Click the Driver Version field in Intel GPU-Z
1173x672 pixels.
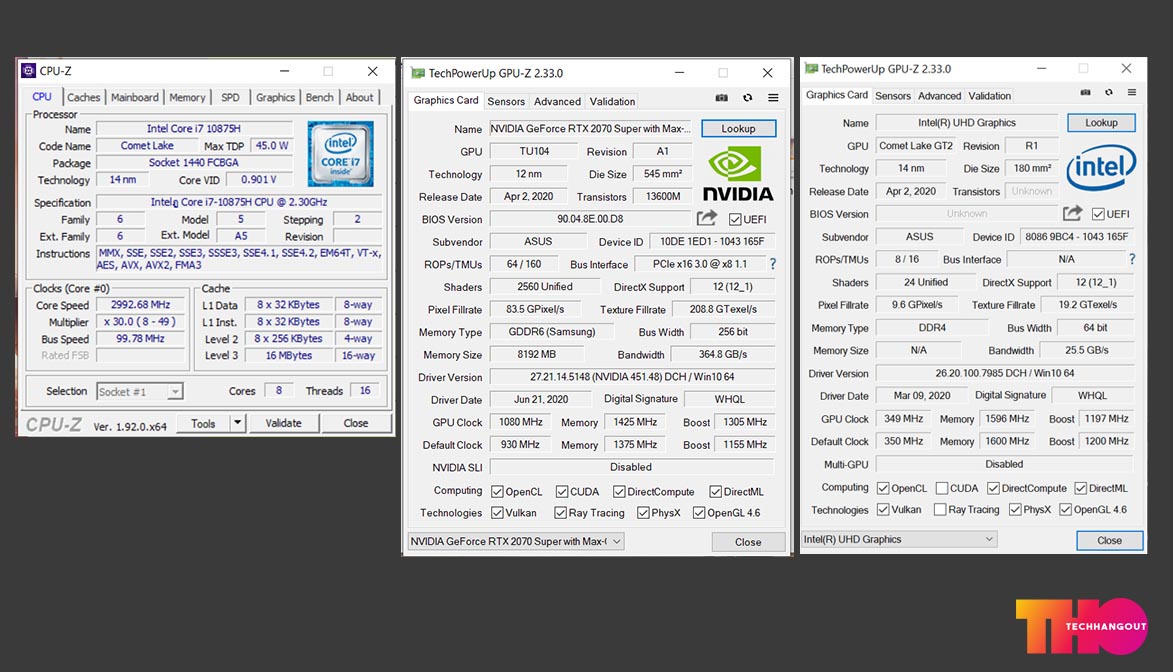(1005, 373)
